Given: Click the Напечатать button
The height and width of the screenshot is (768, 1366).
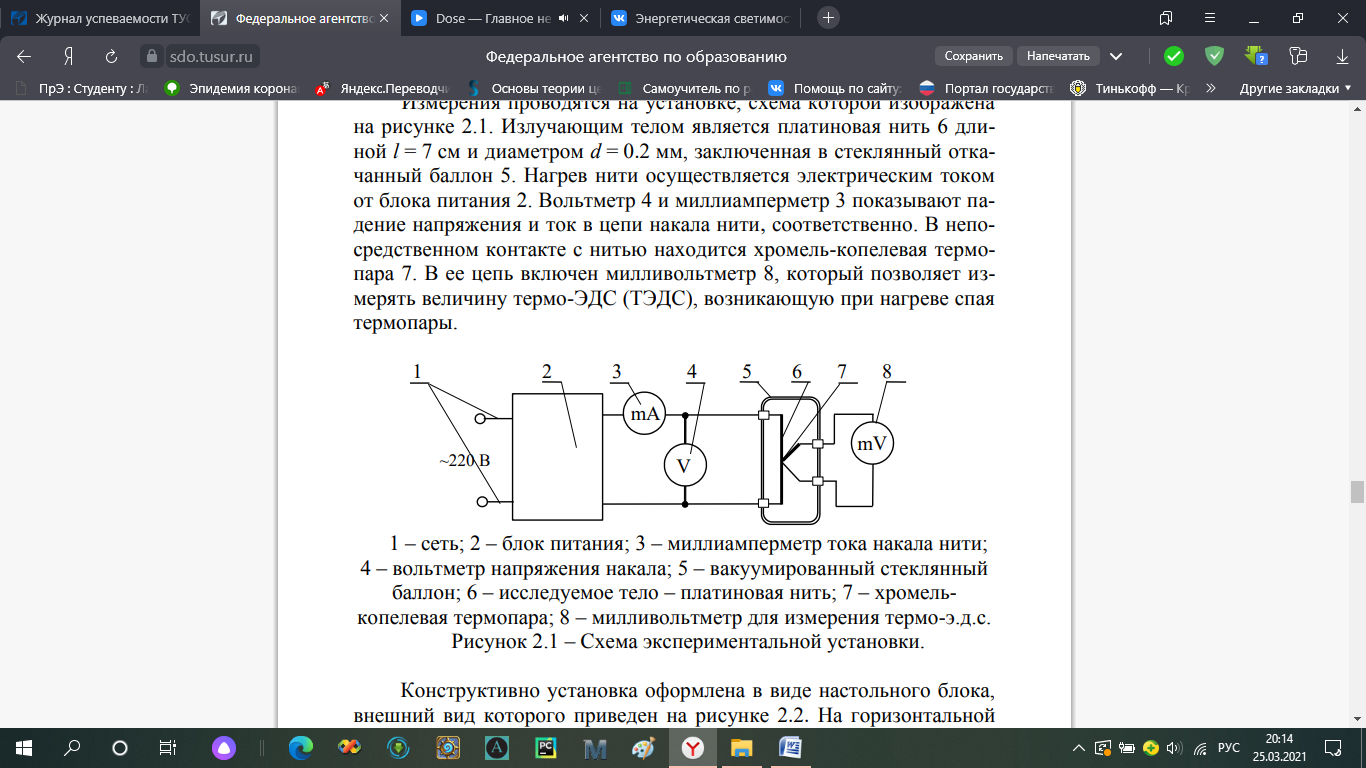Looking at the screenshot, I should click(x=1059, y=56).
